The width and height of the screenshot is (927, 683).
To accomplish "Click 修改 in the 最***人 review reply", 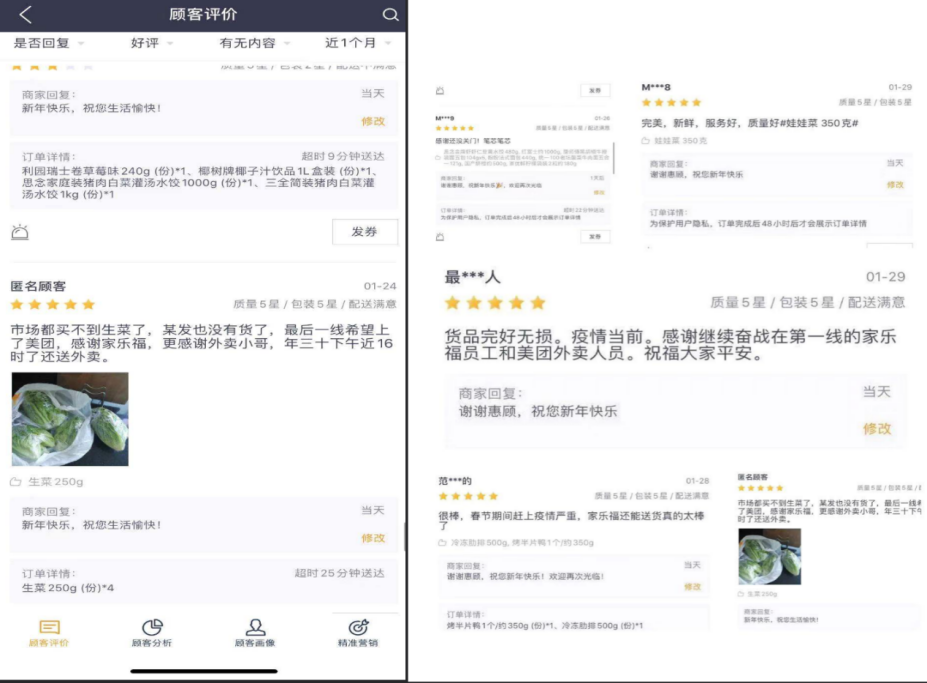I will (876, 429).
